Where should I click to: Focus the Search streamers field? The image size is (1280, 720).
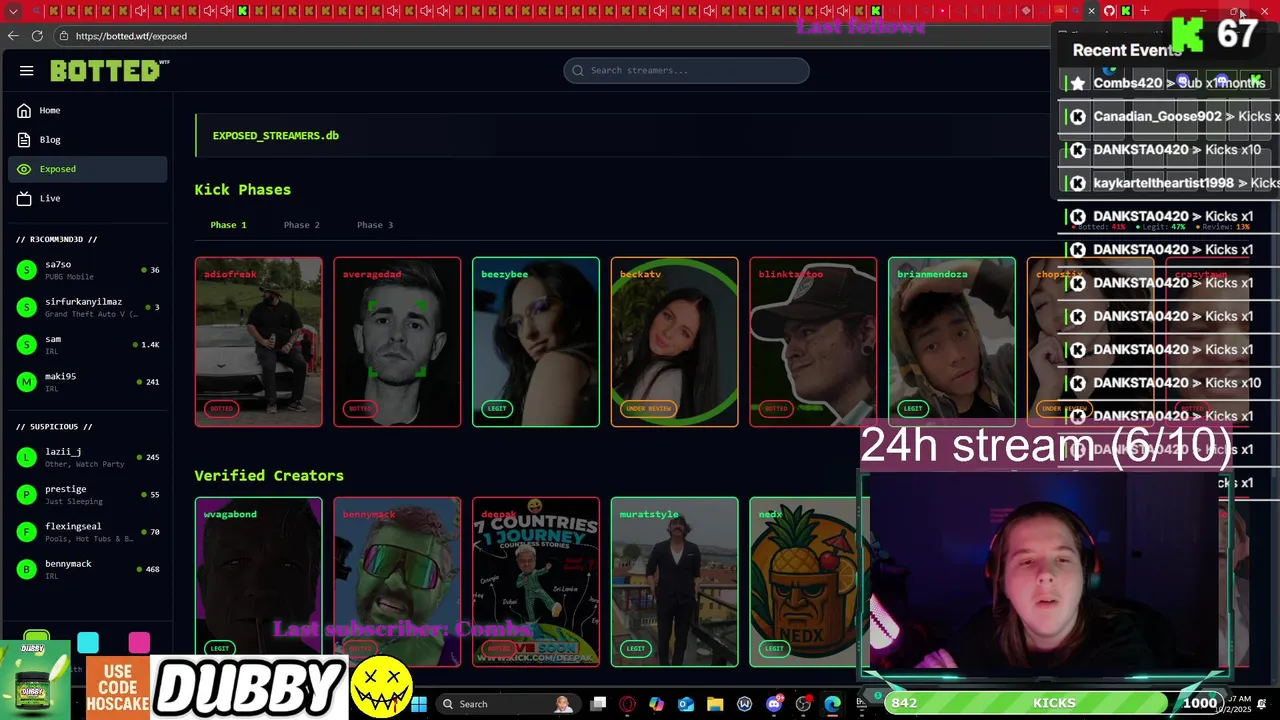coord(686,70)
